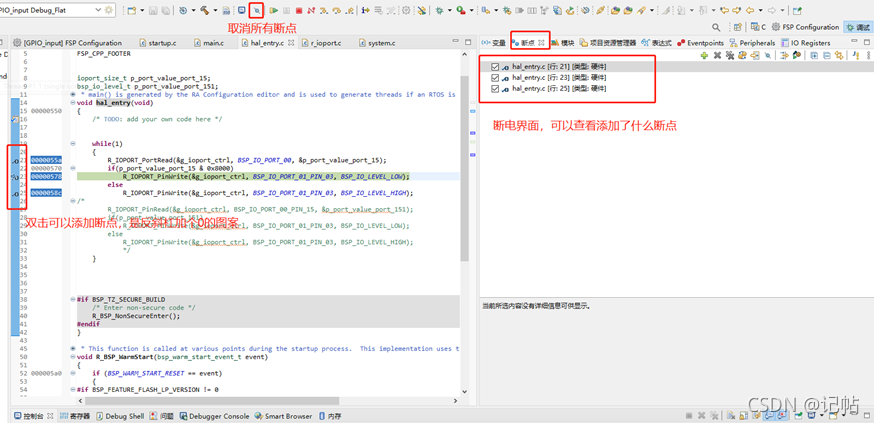The height and width of the screenshot is (423, 874).
Task: Switch to the FSP Configuration perspective
Action: 805,27
